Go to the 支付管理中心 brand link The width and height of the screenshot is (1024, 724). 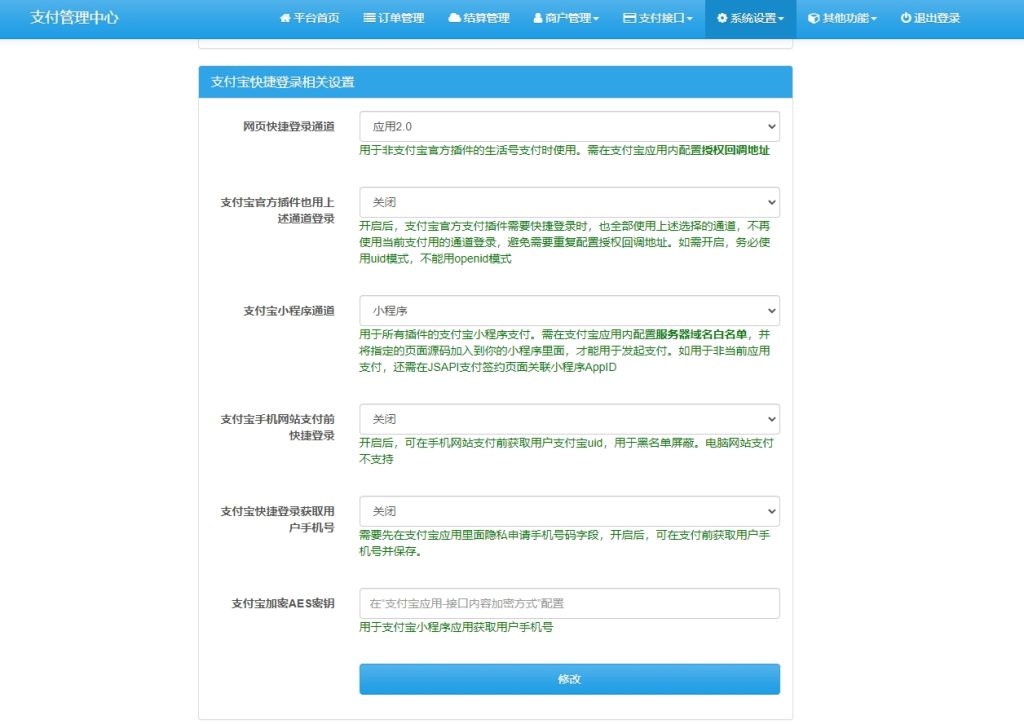click(x=74, y=18)
